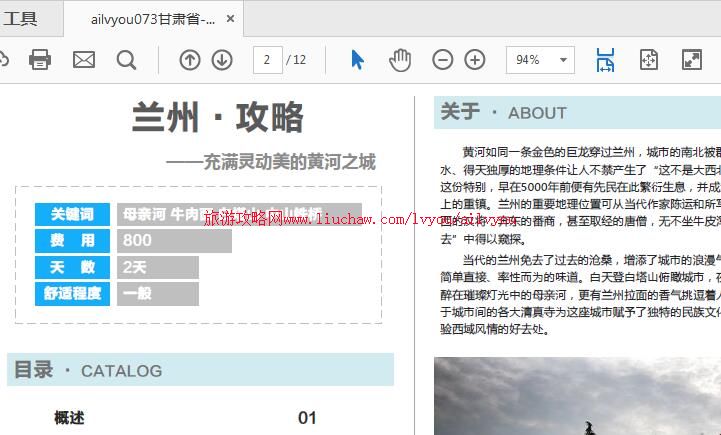Zoom out with the minus button
The image size is (721, 435).
pyautogui.click(x=443, y=60)
